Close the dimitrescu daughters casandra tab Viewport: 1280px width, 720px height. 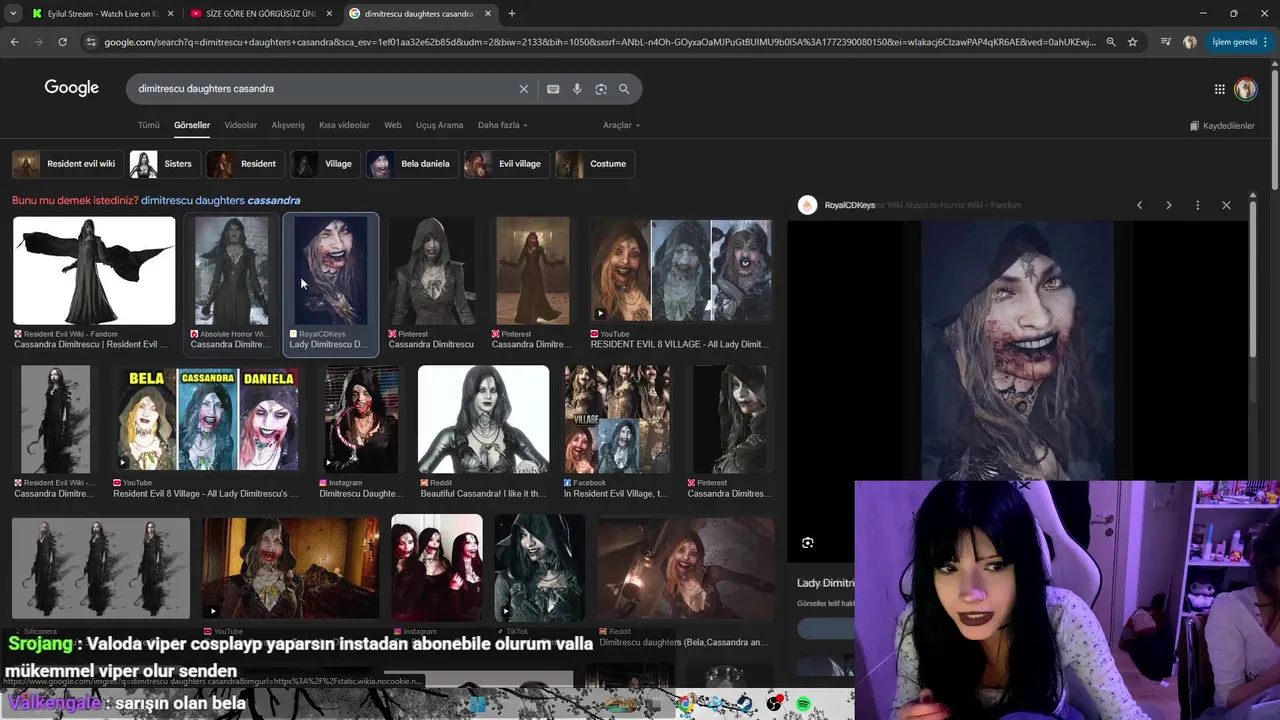[488, 14]
